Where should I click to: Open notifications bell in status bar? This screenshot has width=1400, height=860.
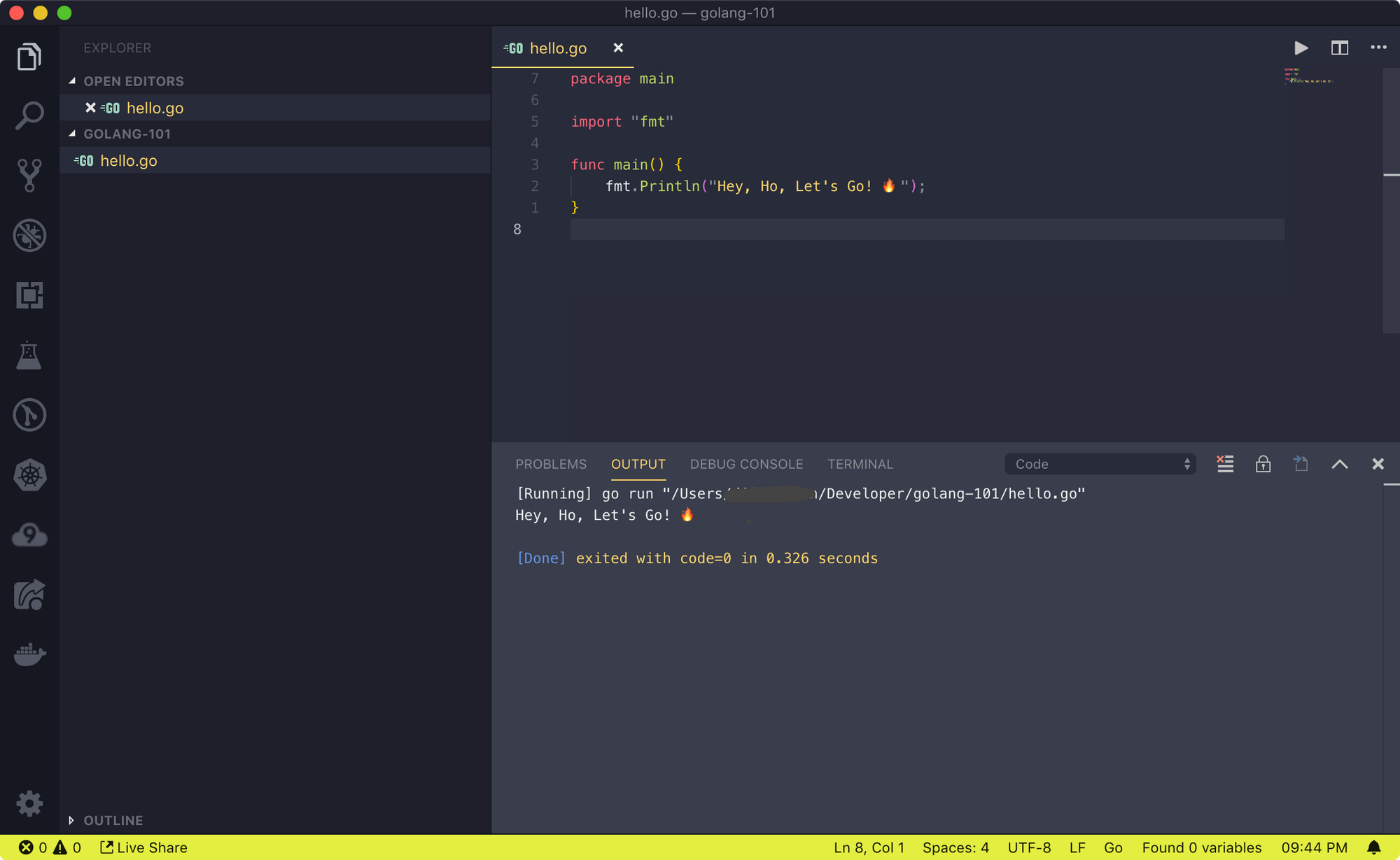pos(1374,847)
